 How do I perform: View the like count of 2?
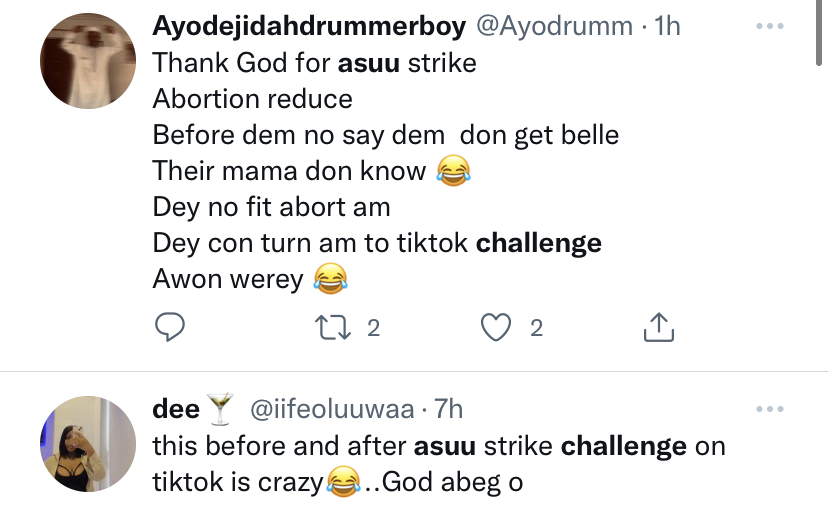536,328
